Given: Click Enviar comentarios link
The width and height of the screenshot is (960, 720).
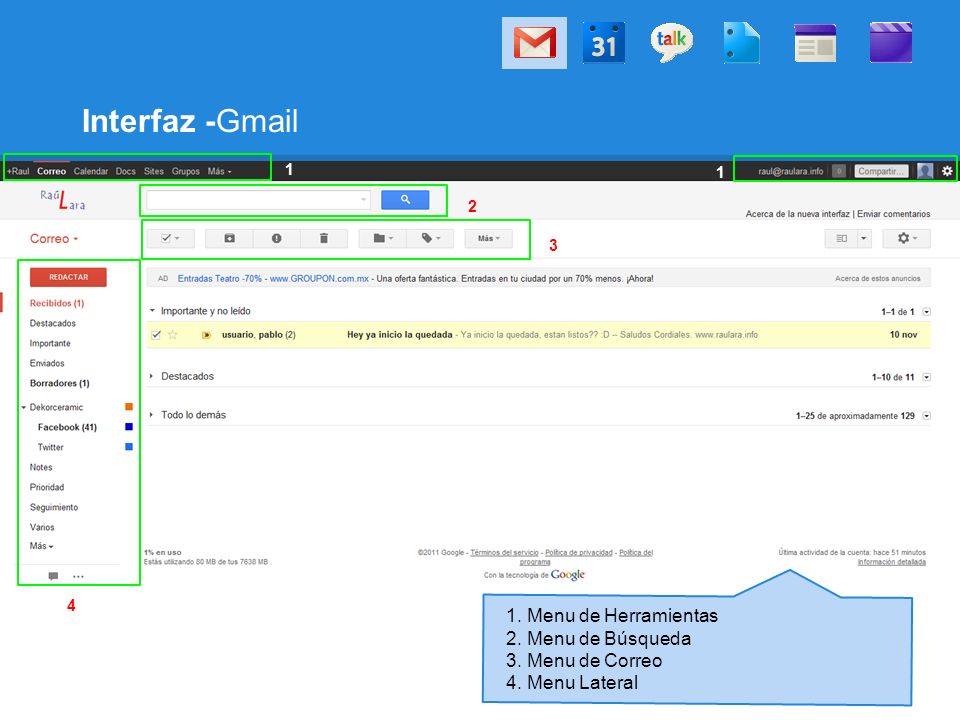Looking at the screenshot, I should [893, 214].
